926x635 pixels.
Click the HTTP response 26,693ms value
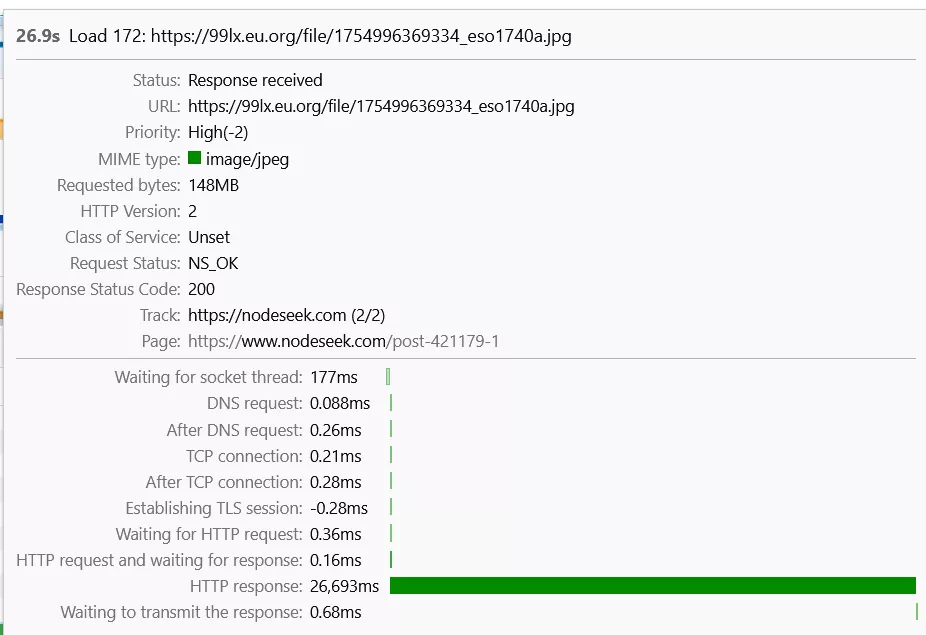[344, 586]
